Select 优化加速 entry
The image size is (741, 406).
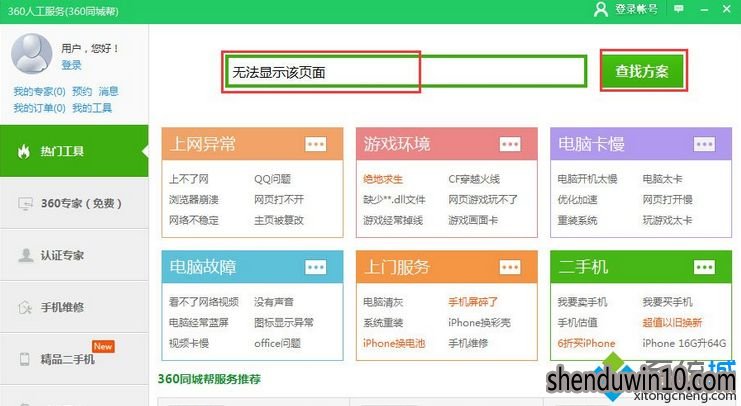point(577,199)
